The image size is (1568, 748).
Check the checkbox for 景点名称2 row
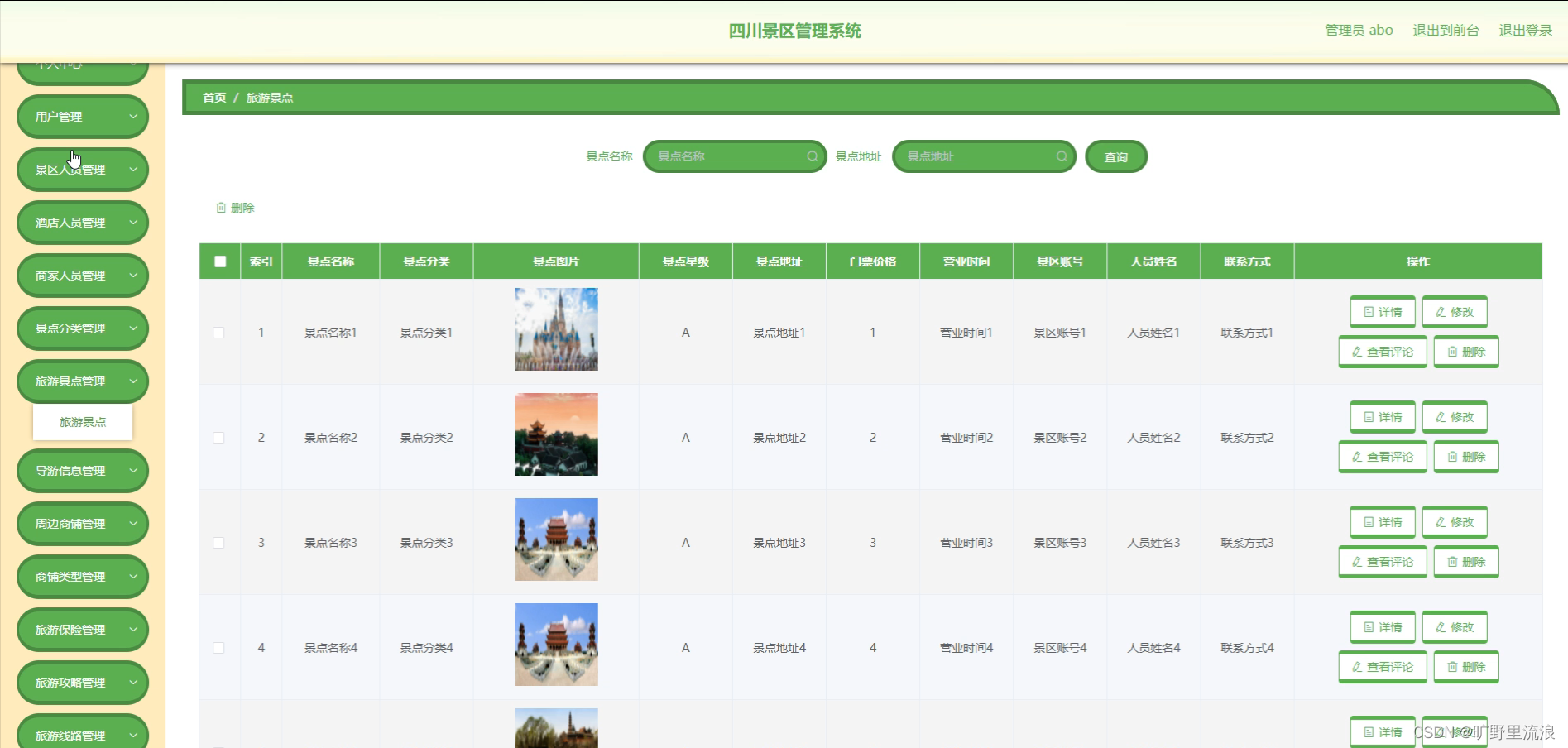[x=218, y=438]
